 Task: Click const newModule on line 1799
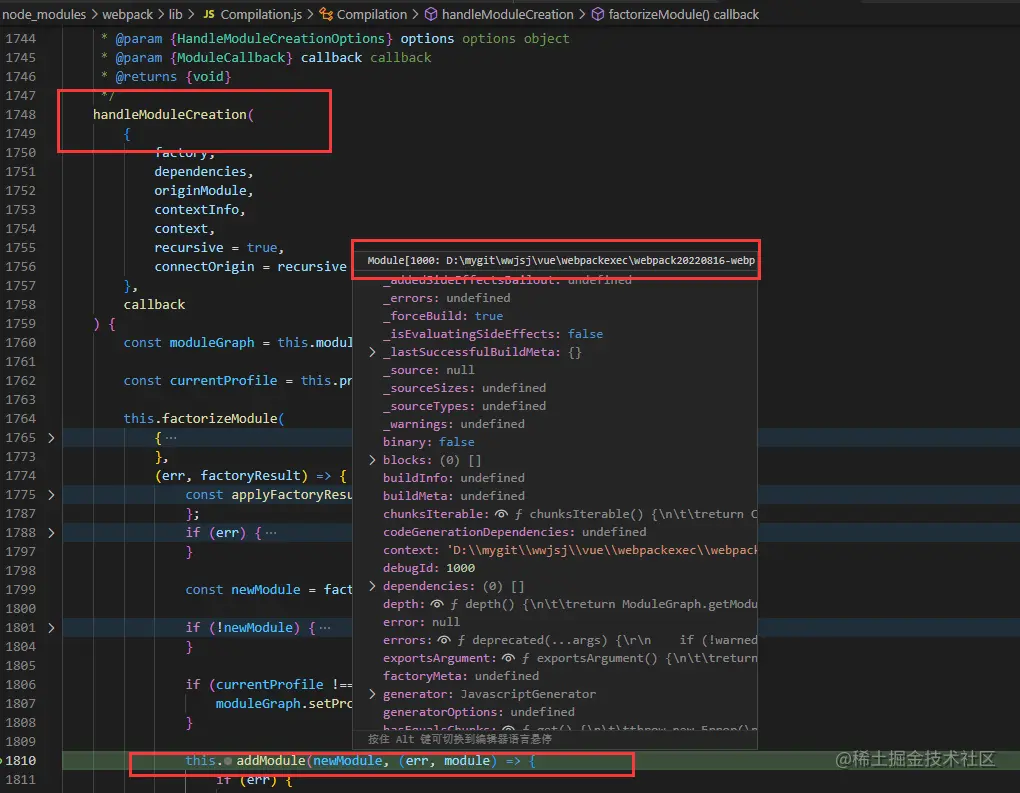pyautogui.click(x=244, y=590)
